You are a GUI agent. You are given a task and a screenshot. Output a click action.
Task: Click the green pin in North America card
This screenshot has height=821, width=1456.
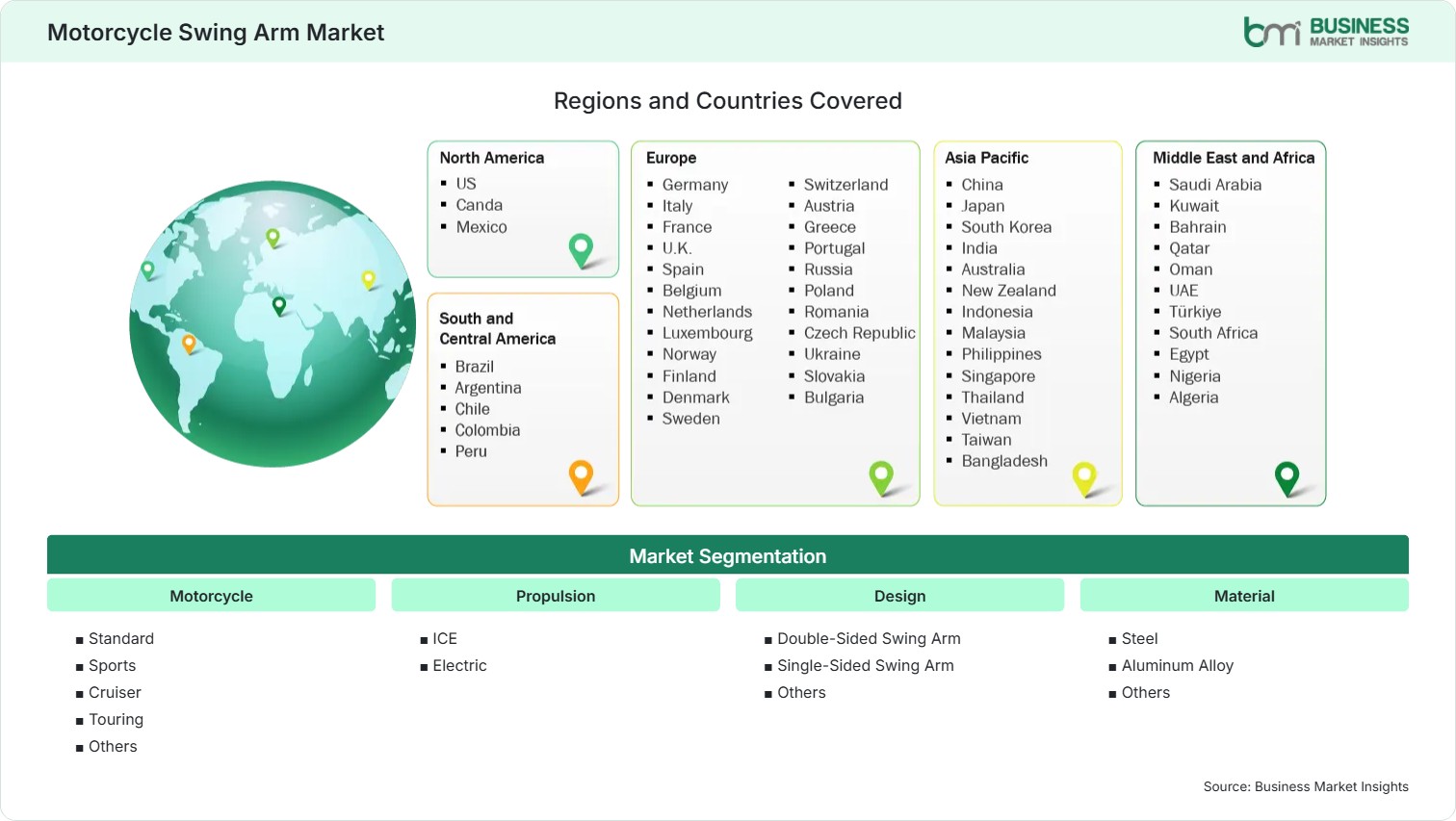click(582, 250)
